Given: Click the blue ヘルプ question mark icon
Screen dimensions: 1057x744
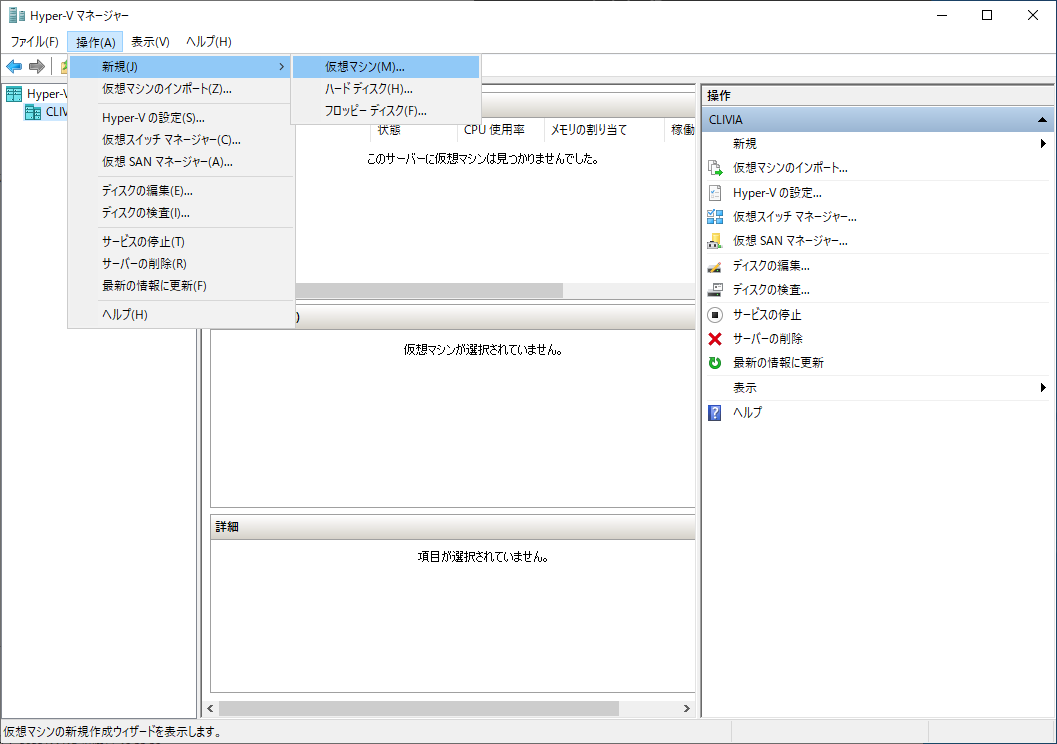Looking at the screenshot, I should [715, 412].
